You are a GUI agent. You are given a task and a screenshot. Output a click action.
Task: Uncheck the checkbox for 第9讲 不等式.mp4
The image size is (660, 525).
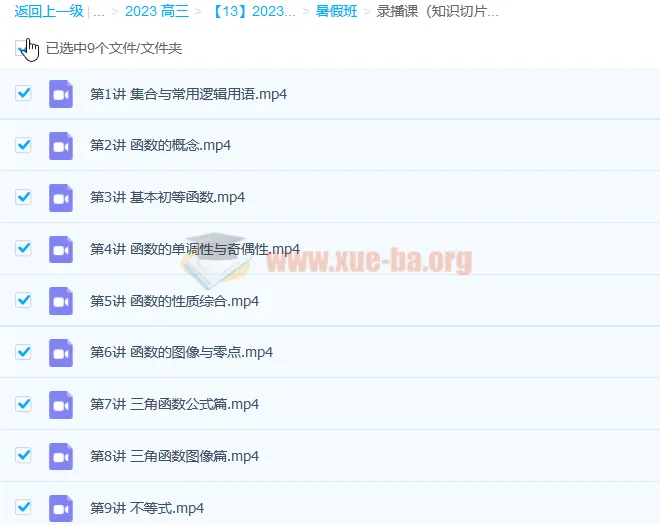(24, 507)
